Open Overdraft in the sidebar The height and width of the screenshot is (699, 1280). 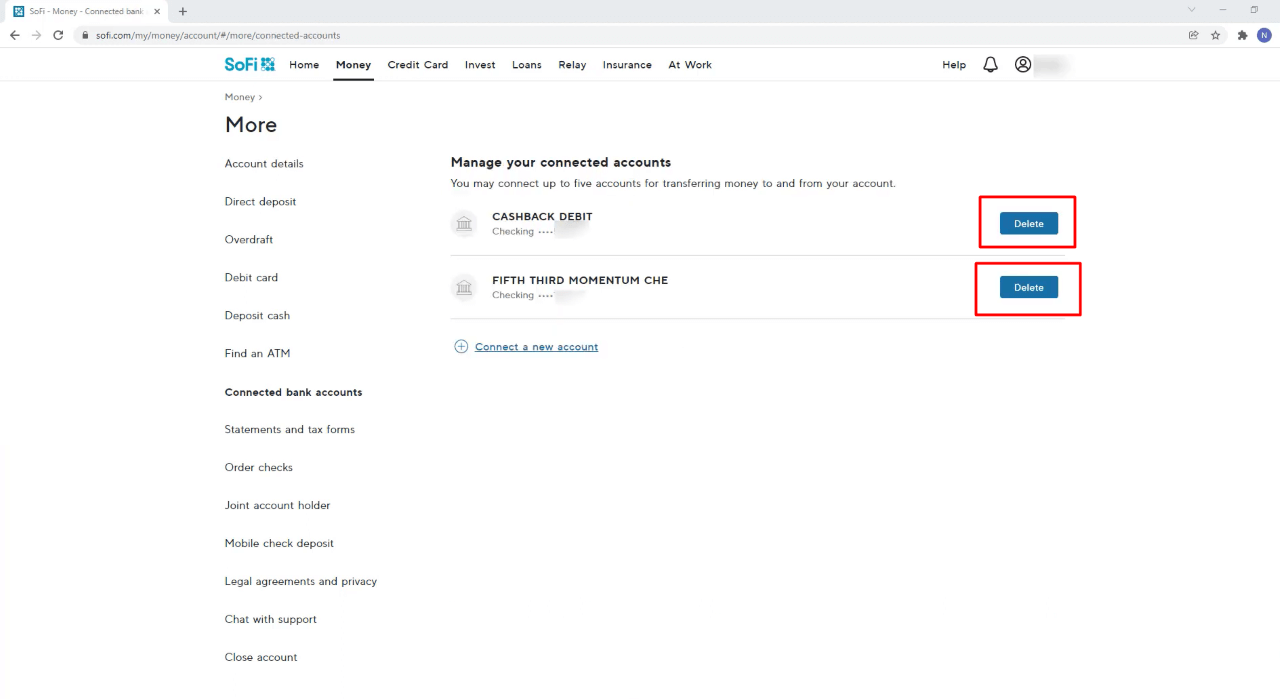point(249,240)
